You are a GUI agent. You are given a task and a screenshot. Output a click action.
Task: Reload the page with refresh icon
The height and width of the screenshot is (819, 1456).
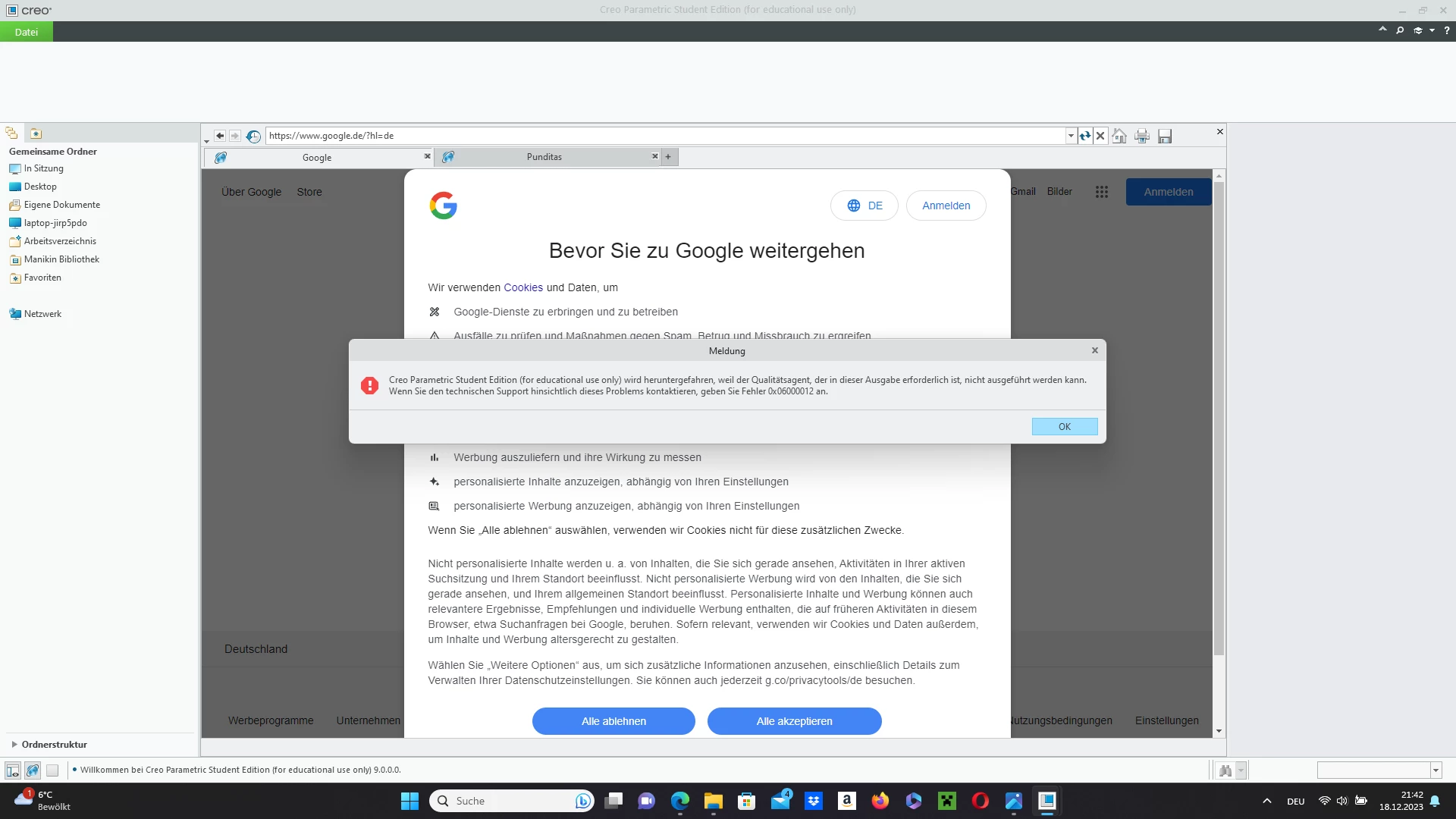(1085, 136)
